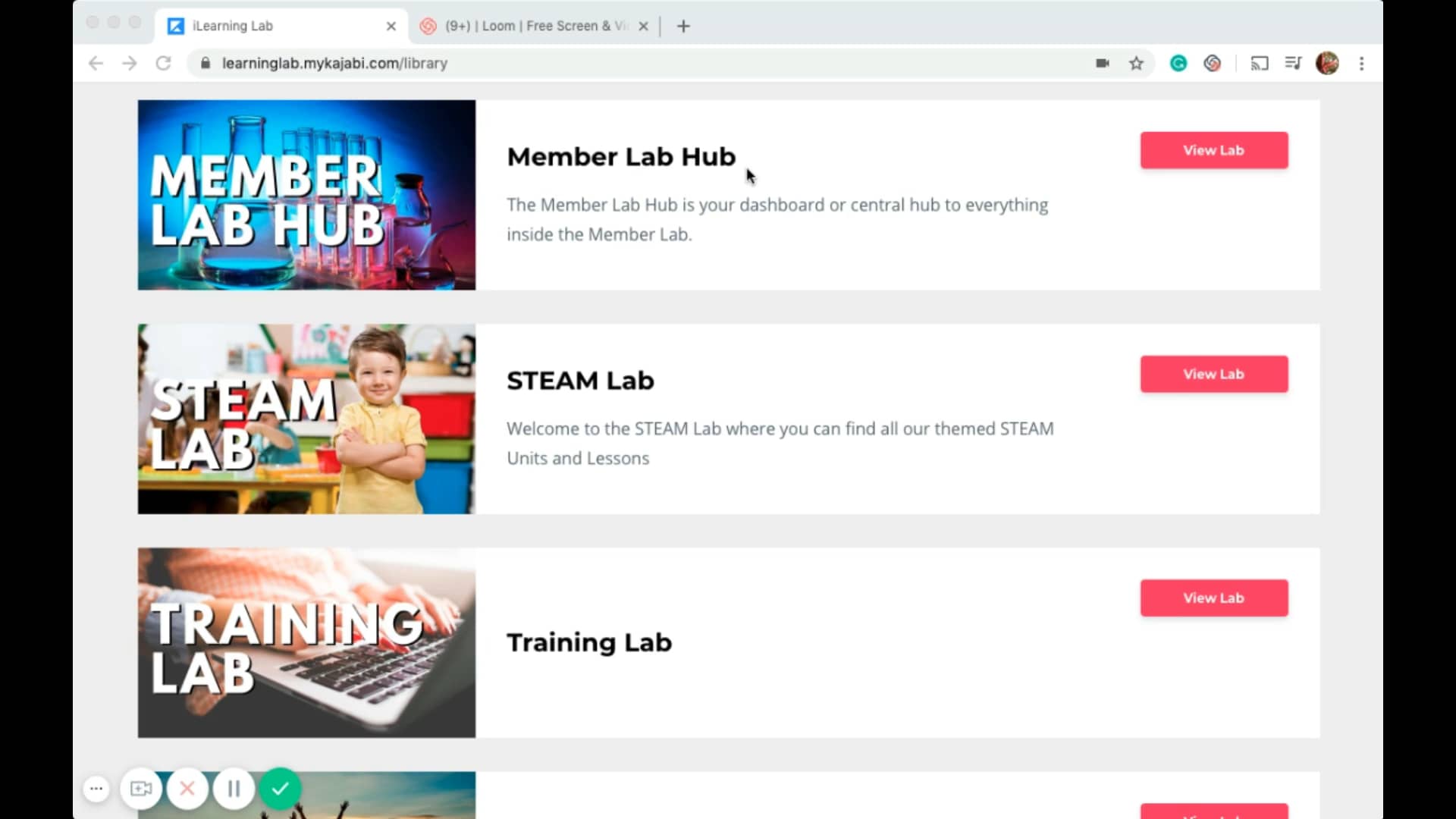Screen dimensions: 1456x819
Task: Cancel the Loom recording with X
Action: 187,789
